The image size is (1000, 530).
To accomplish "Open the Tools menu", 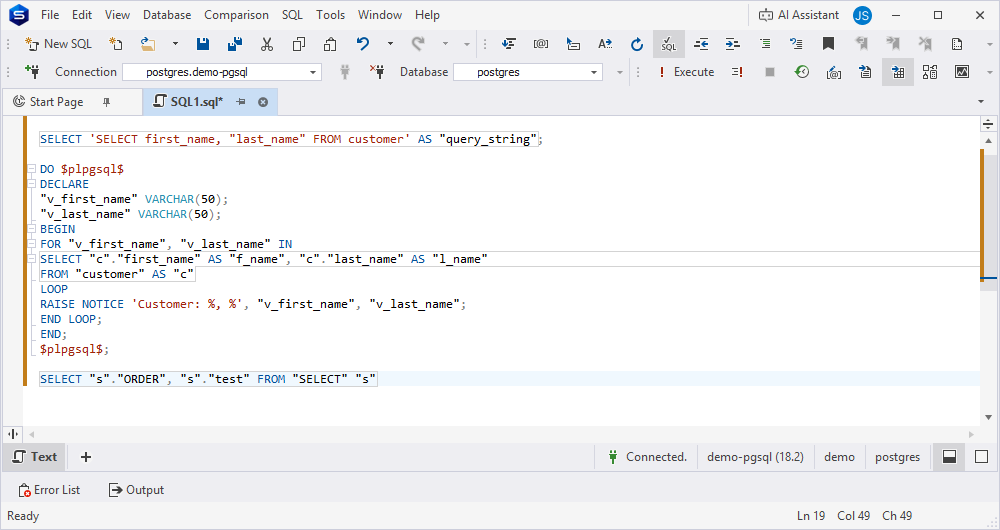I will (330, 15).
